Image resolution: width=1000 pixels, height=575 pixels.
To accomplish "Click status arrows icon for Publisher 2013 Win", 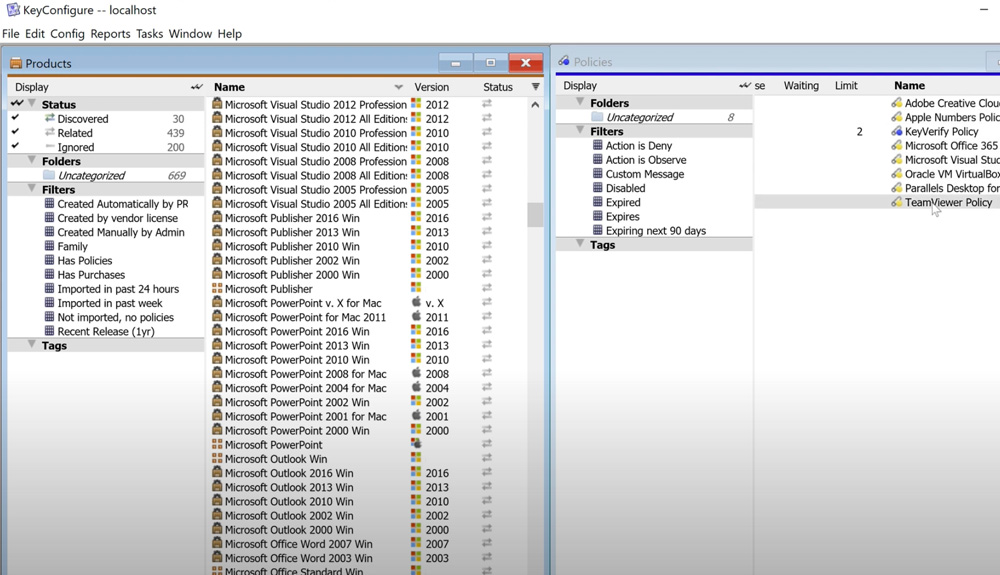I will coord(487,232).
